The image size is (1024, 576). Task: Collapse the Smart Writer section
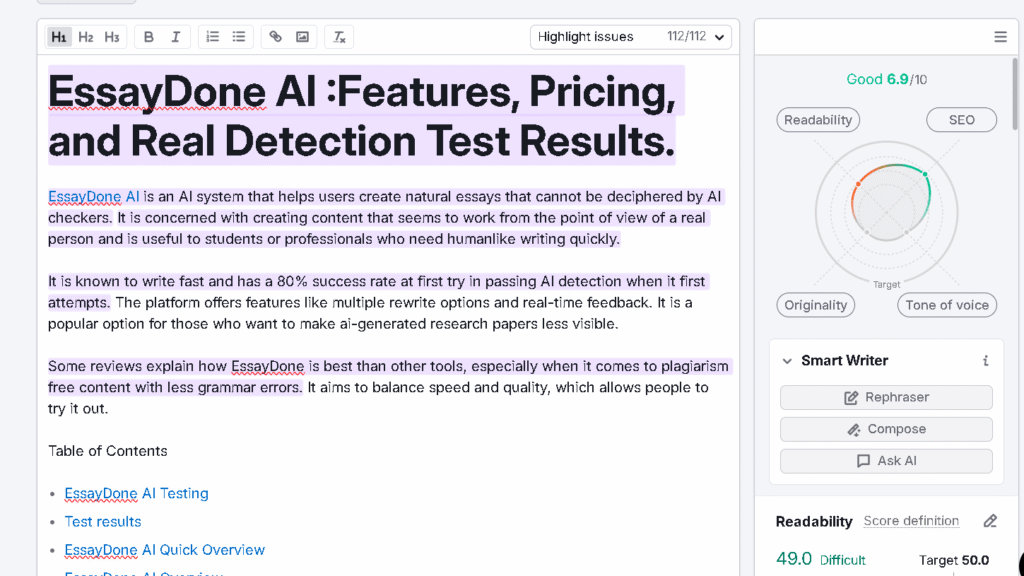pos(786,360)
